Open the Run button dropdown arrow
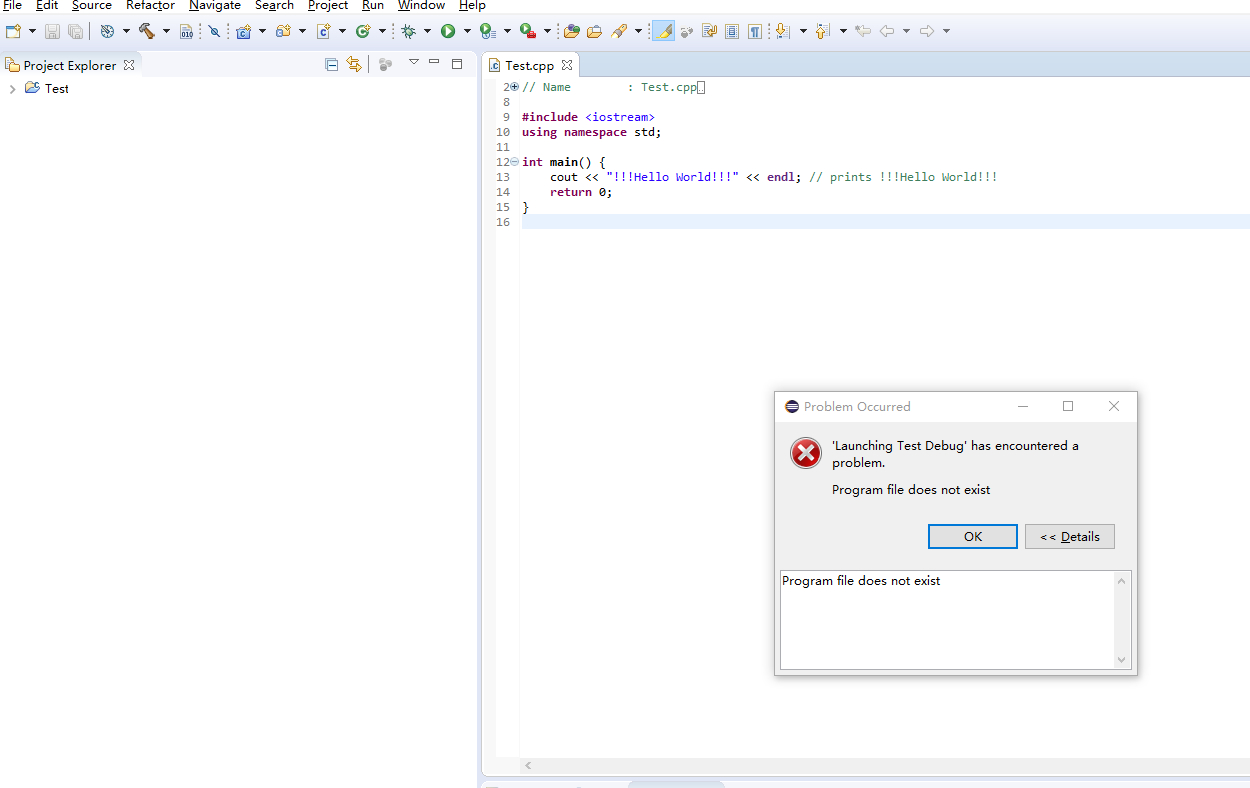 (467, 32)
